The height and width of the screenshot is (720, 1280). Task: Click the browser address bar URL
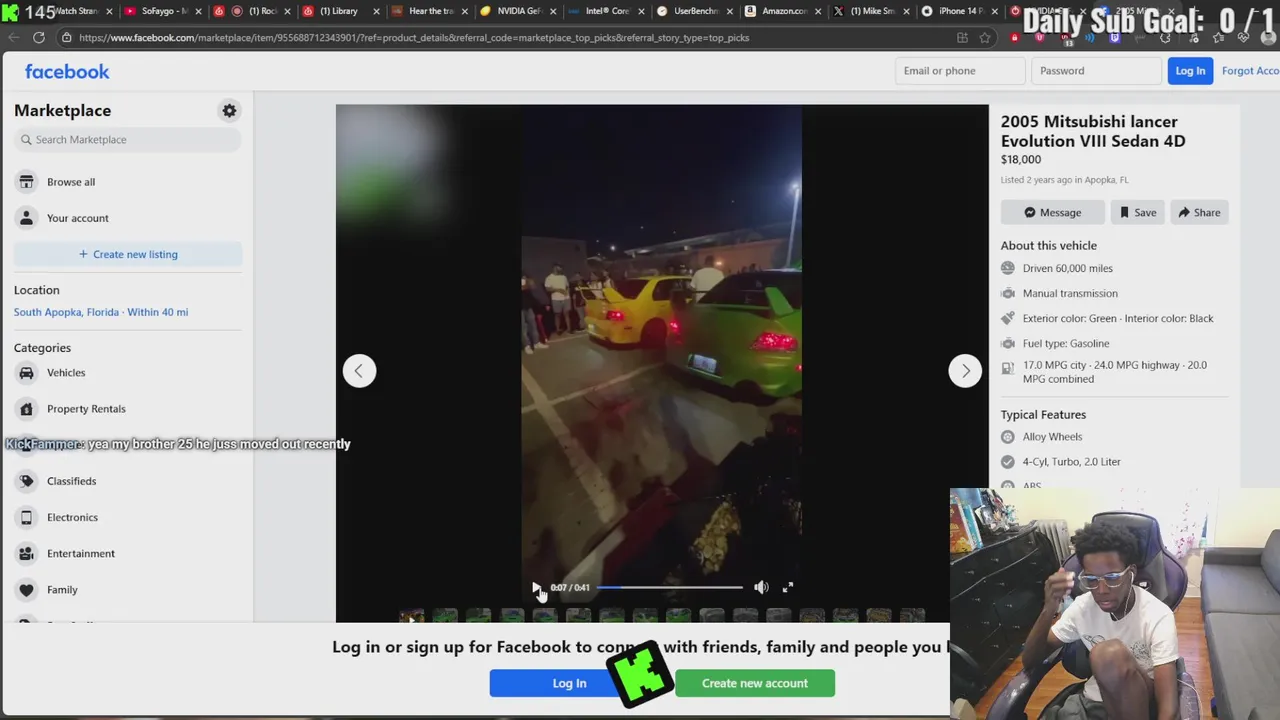coord(414,38)
